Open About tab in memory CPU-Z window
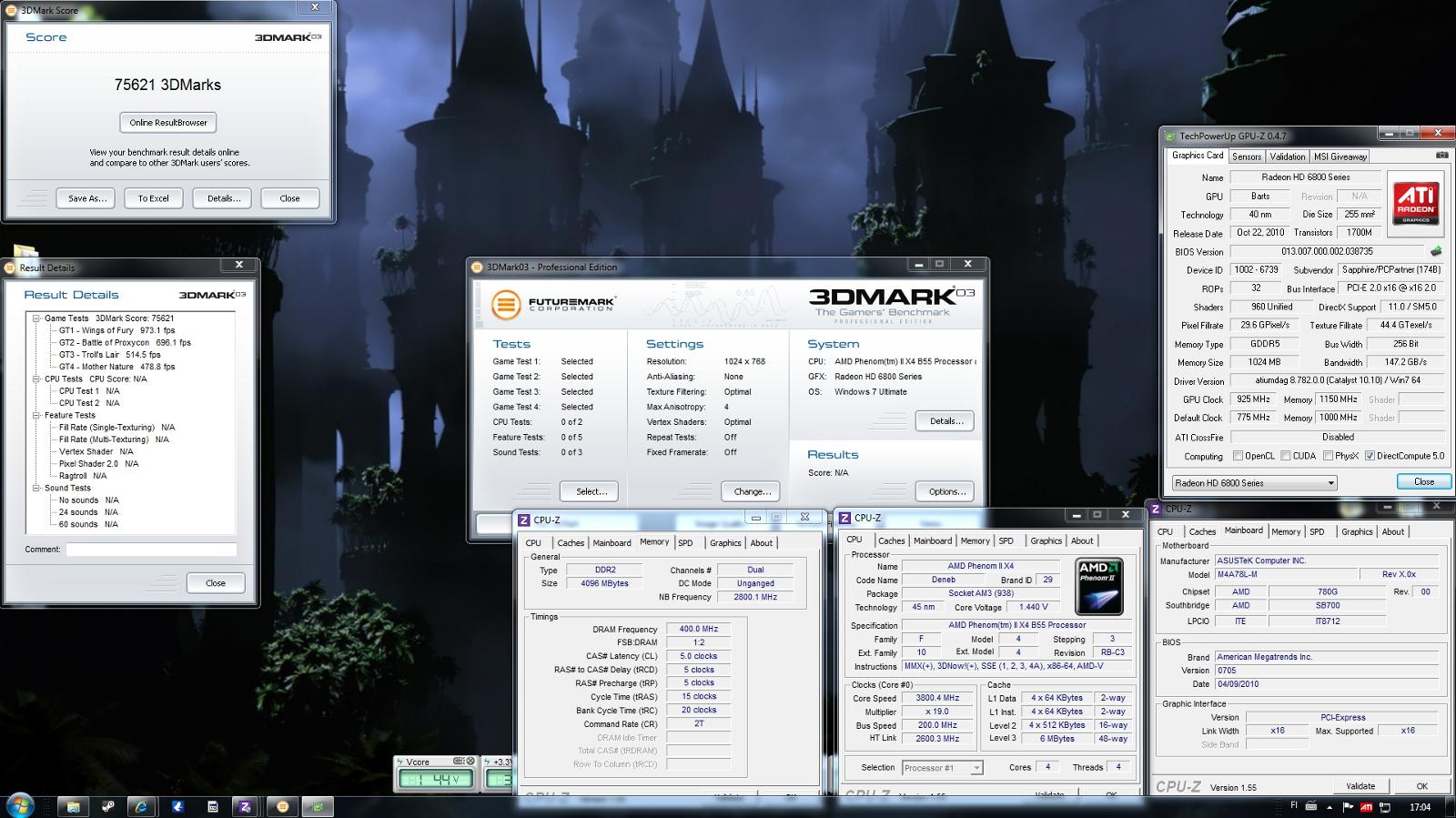This screenshot has height=818, width=1456. point(761,543)
